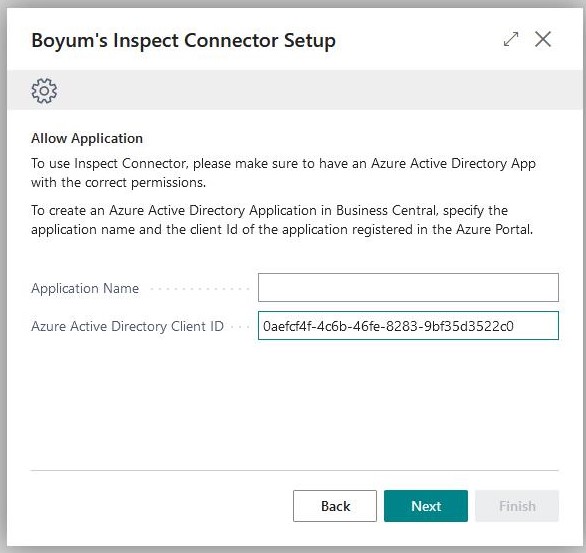
Task: Go back with the Back button
Action: click(x=335, y=506)
